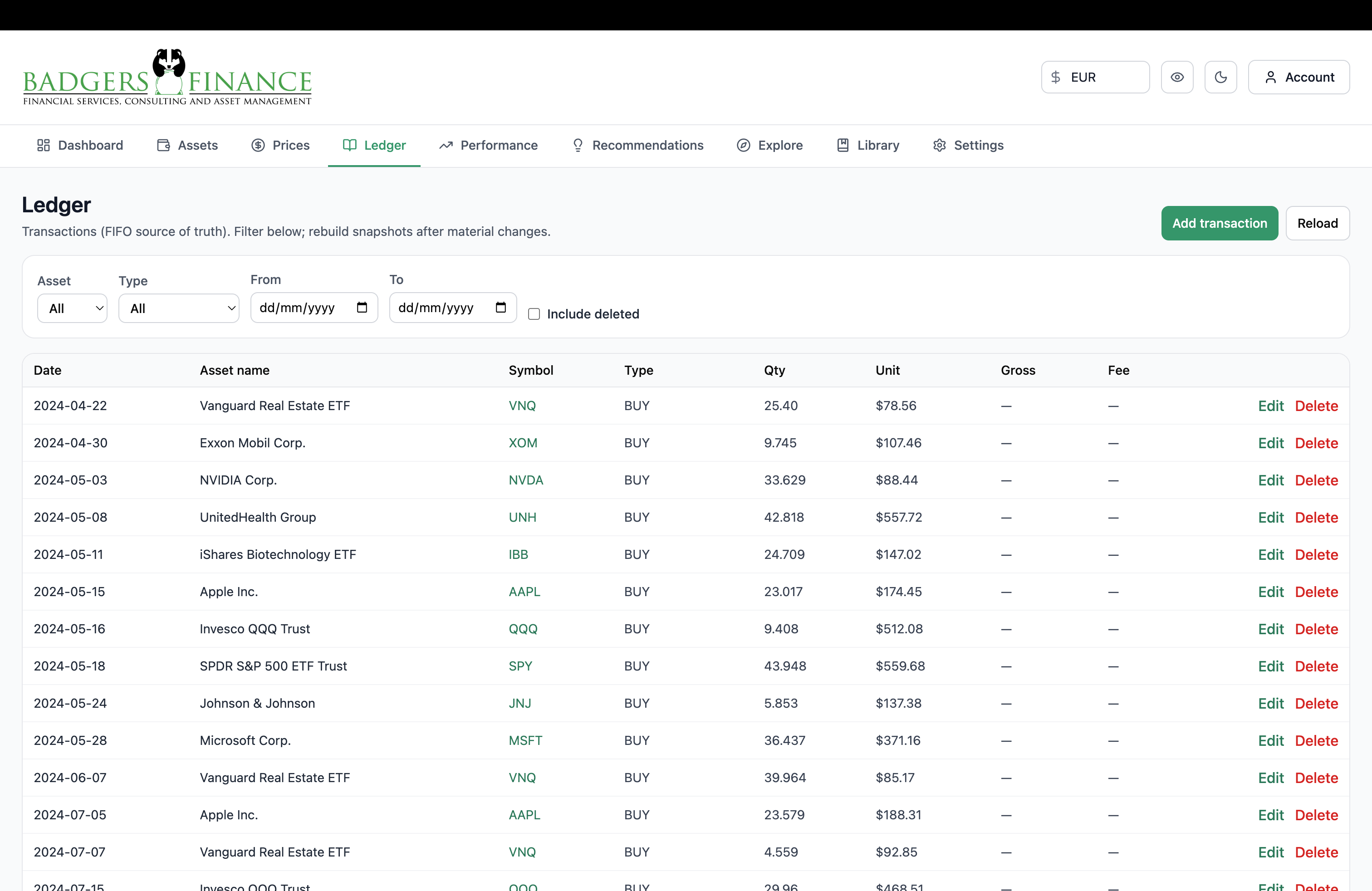This screenshot has width=1372, height=891.
Task: Delete the Johnson & Johnson transaction
Action: tap(1316, 703)
